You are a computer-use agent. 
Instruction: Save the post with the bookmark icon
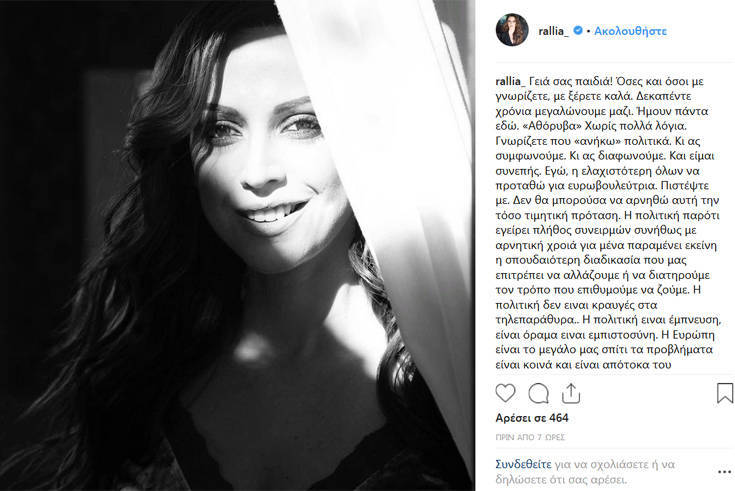pos(725,393)
